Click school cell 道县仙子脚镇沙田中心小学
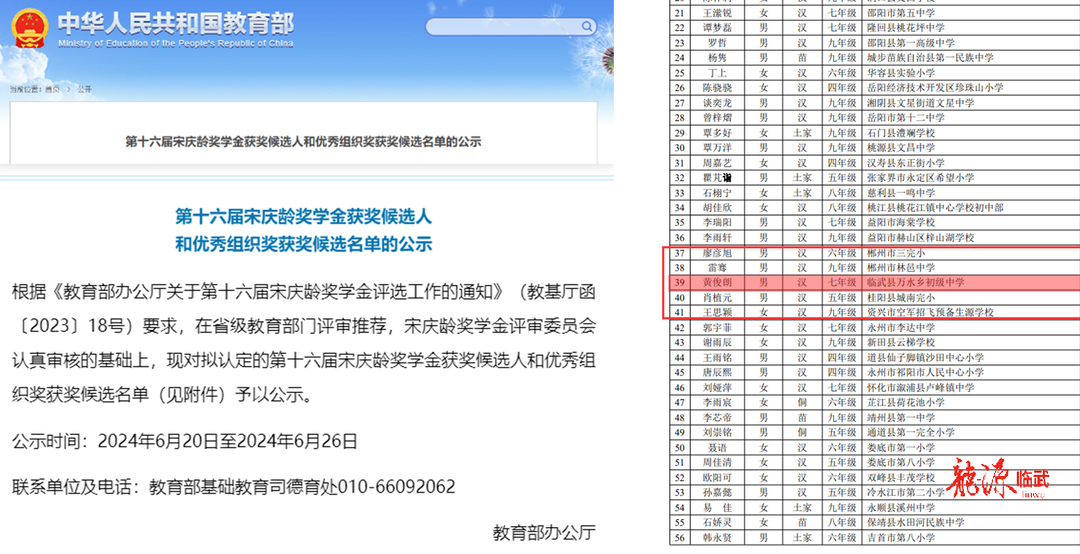 (x=925, y=358)
